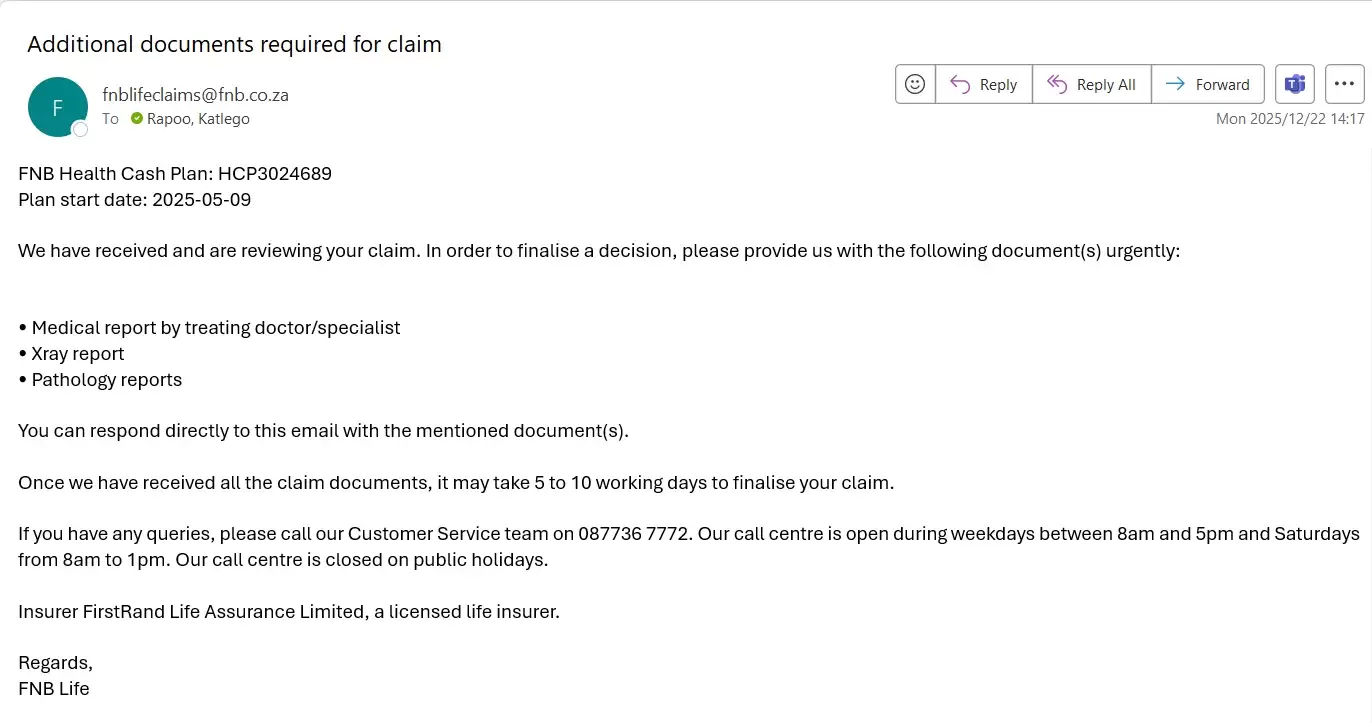Click the avatar's presence status circle

[80, 129]
